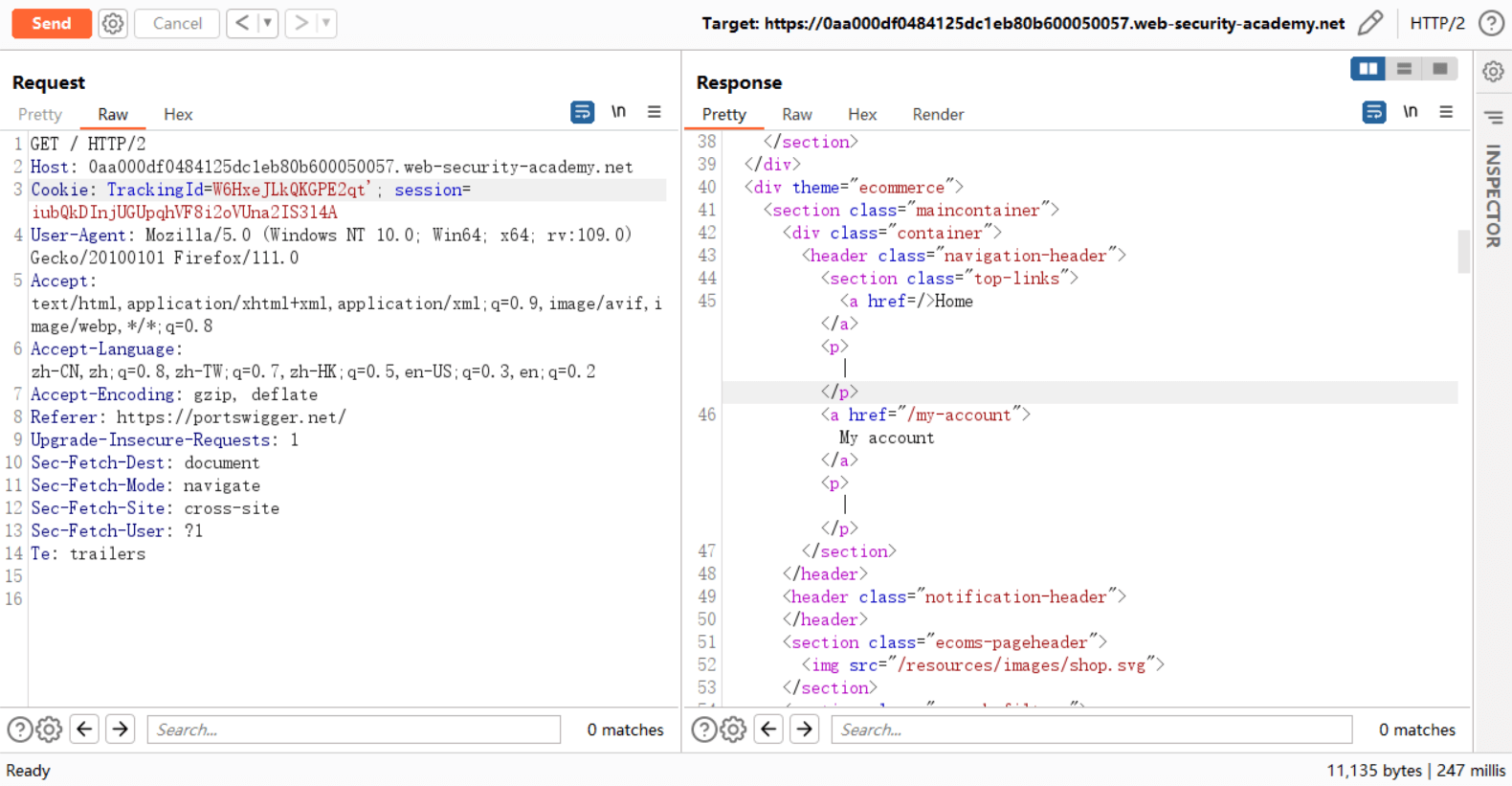Click the Cancel button
The width and height of the screenshot is (1512, 786).
click(x=177, y=23)
